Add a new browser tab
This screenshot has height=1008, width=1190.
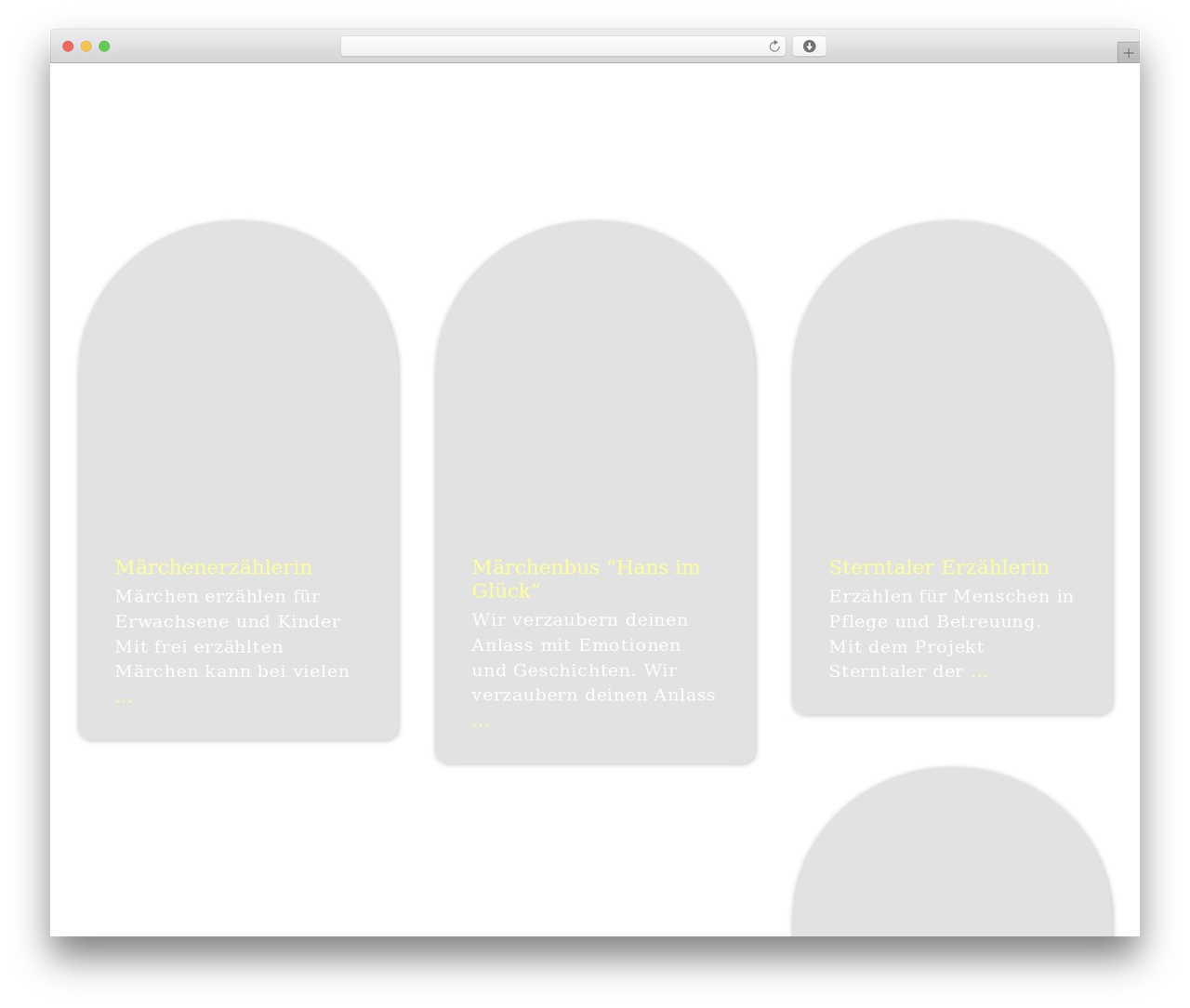coord(1128,53)
